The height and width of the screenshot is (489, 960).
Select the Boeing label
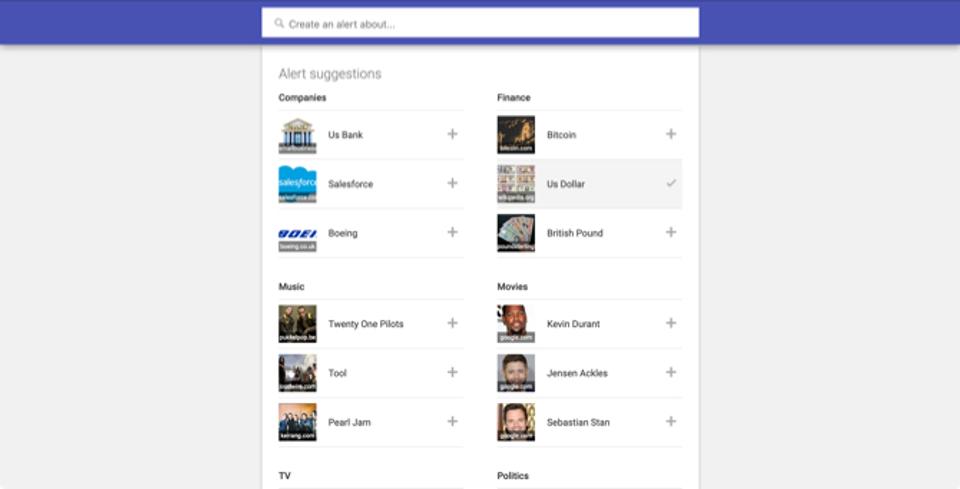pyautogui.click(x=343, y=233)
